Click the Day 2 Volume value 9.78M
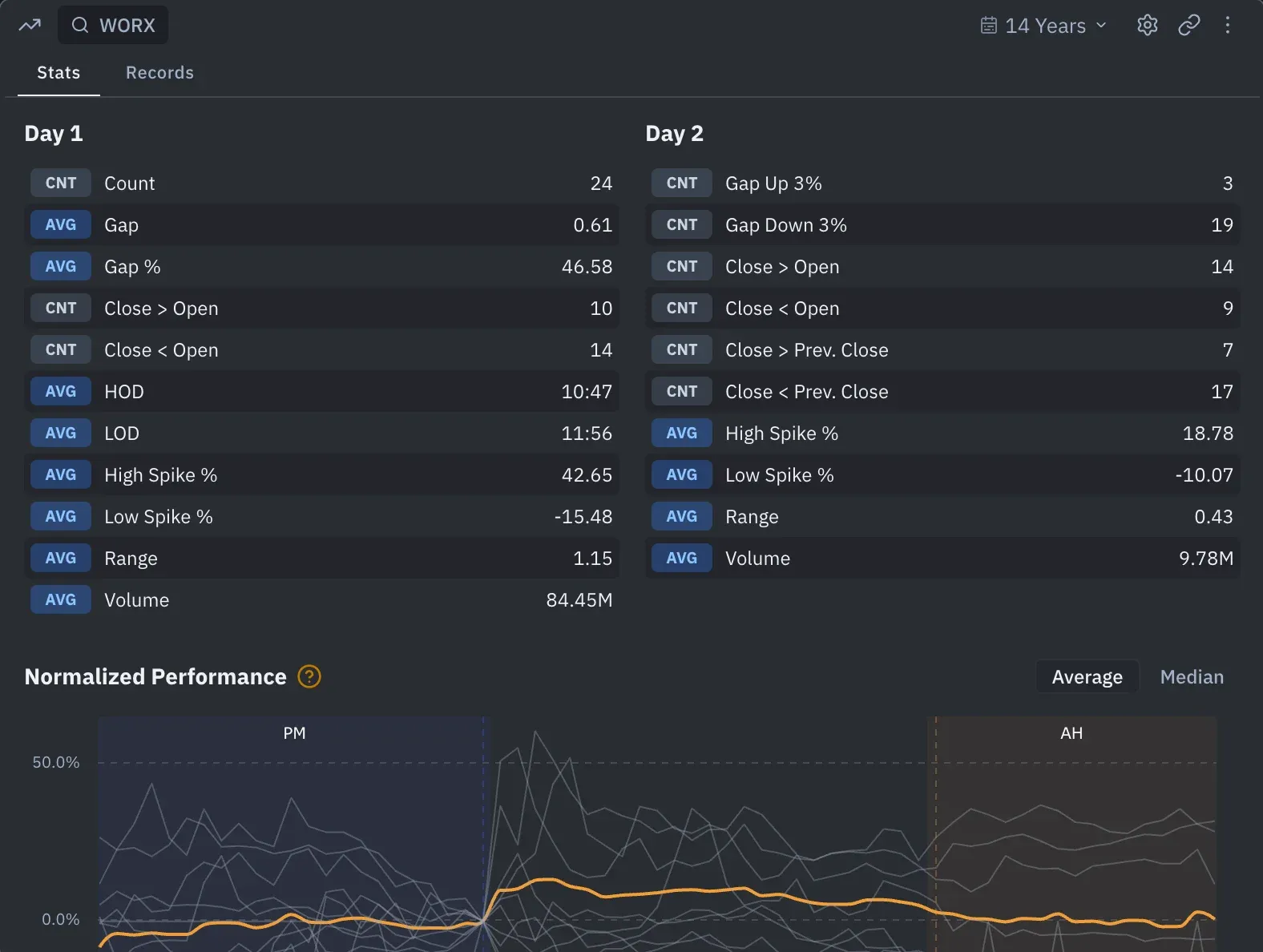Image resolution: width=1263 pixels, height=952 pixels. 1206,559
